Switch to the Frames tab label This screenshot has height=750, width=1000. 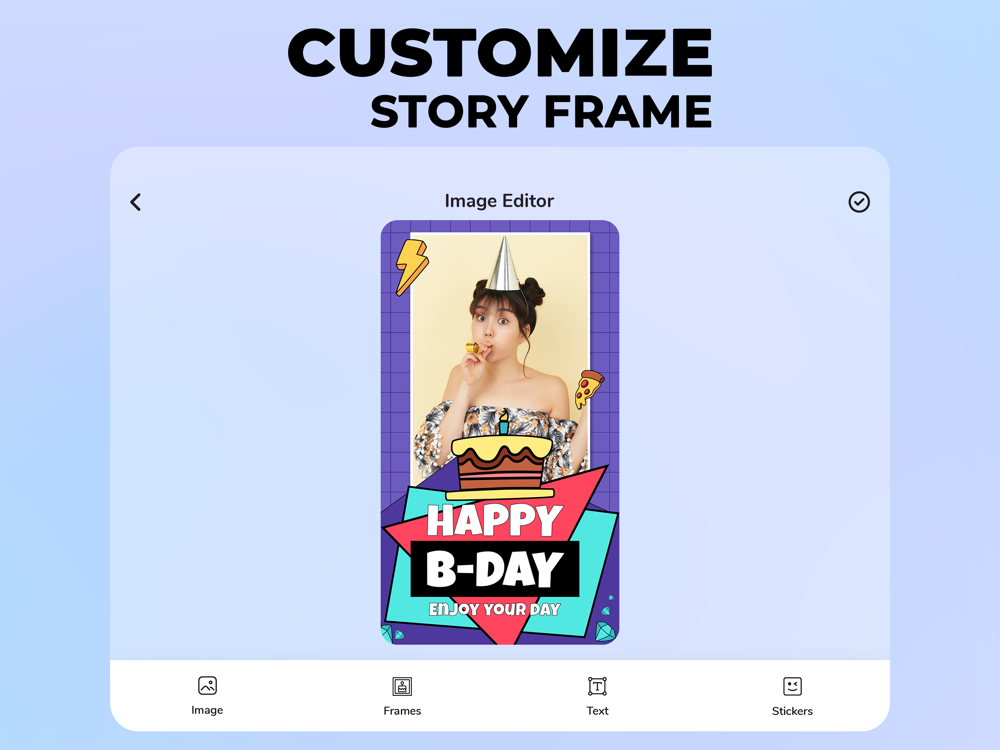coord(402,710)
